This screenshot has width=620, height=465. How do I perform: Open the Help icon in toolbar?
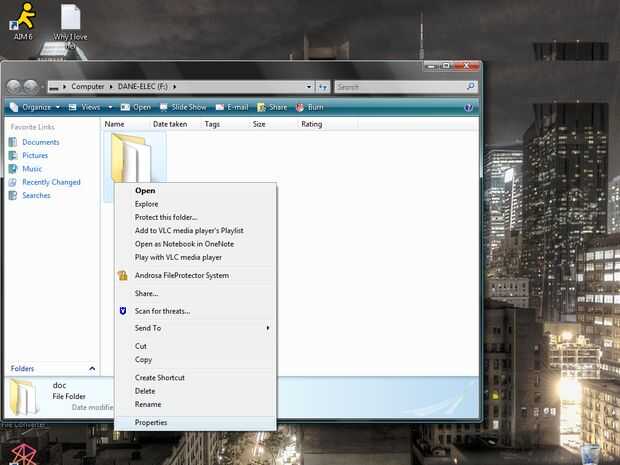(x=468, y=108)
